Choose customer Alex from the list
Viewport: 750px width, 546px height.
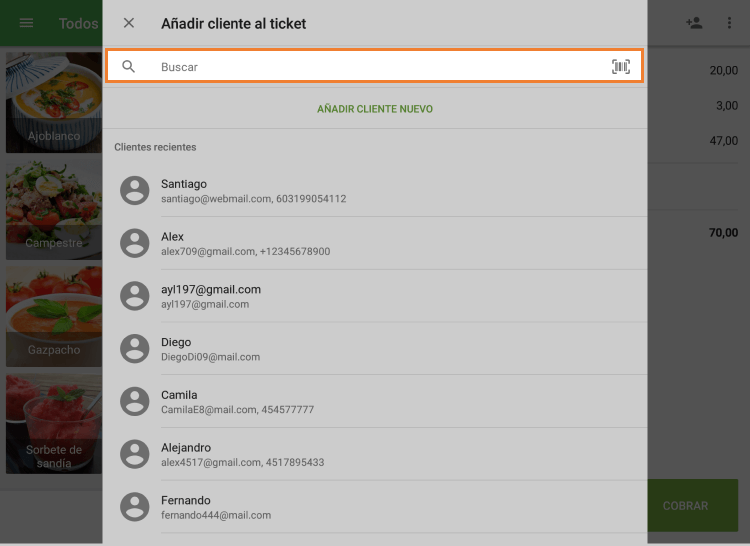click(x=380, y=243)
